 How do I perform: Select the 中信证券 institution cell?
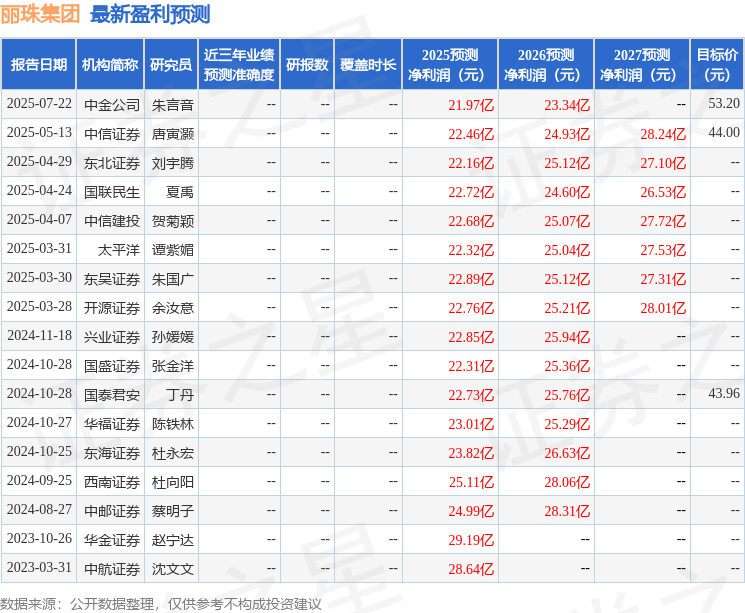coord(112,134)
